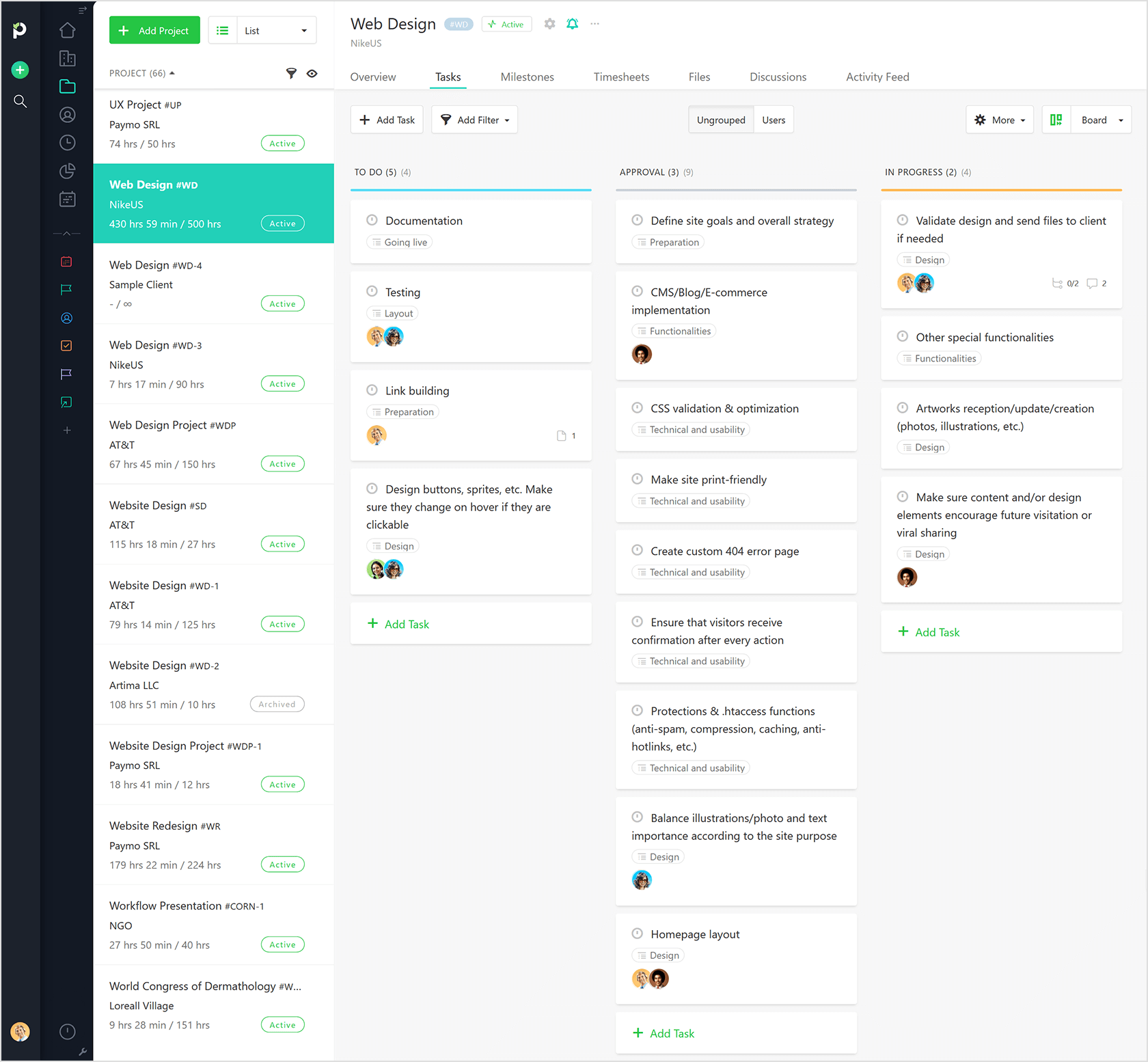Viewport: 1148px width, 1062px height.
Task: Switch task grouping to Users
Action: click(x=773, y=119)
